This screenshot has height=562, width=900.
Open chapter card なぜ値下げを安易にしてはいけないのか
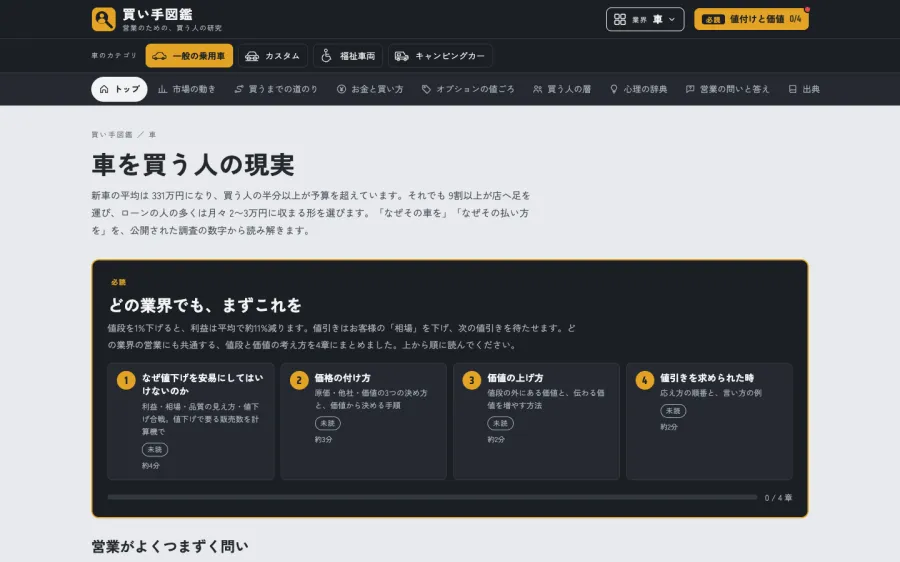(191, 421)
